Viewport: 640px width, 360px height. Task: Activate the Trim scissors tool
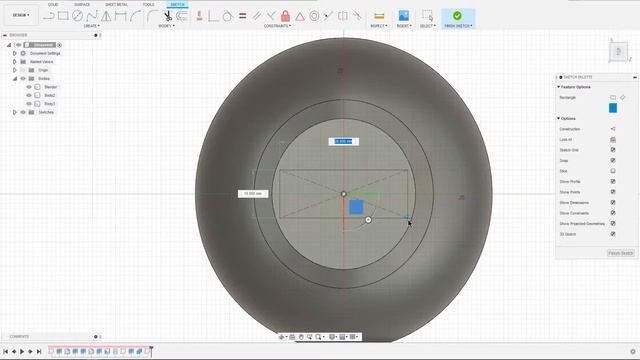pos(168,16)
